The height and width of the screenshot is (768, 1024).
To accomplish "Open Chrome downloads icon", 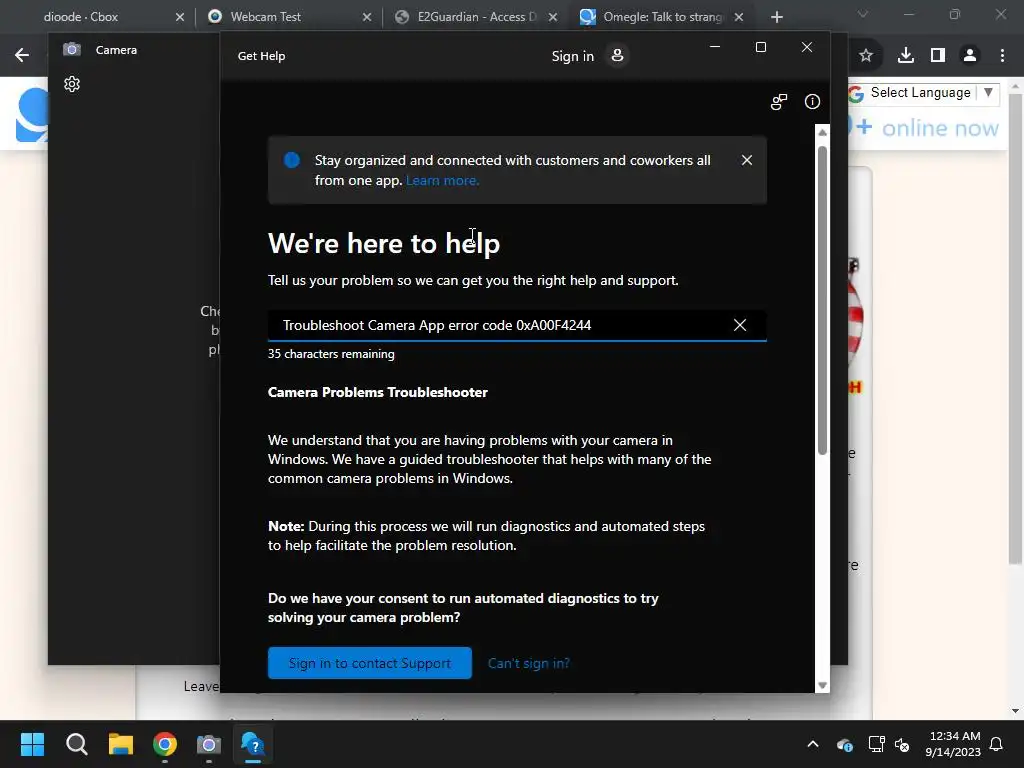I will (905, 56).
